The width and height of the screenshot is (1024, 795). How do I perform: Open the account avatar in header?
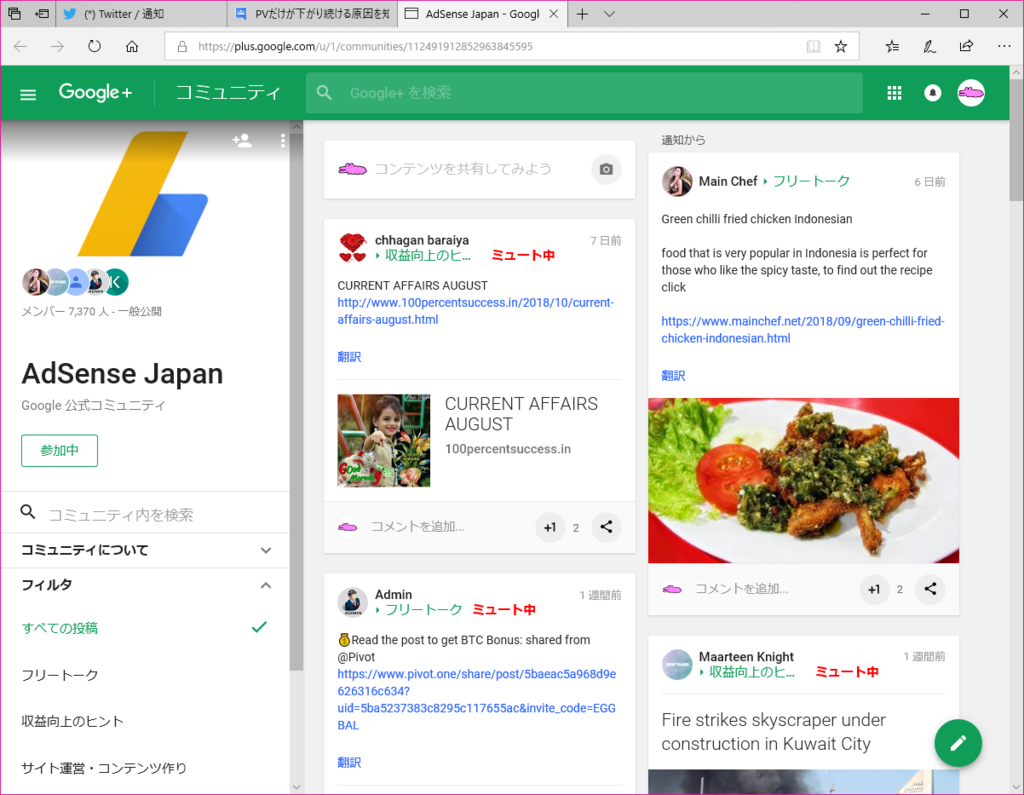[971, 93]
